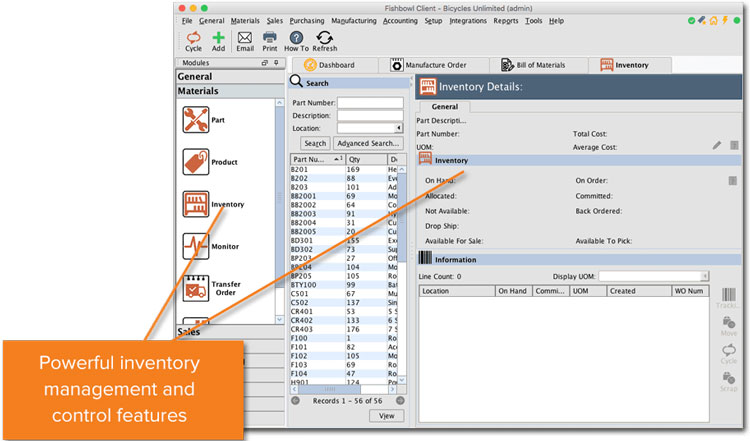The height and width of the screenshot is (441, 750).
Task: Click the On Hand column header
Action: (x=514, y=291)
